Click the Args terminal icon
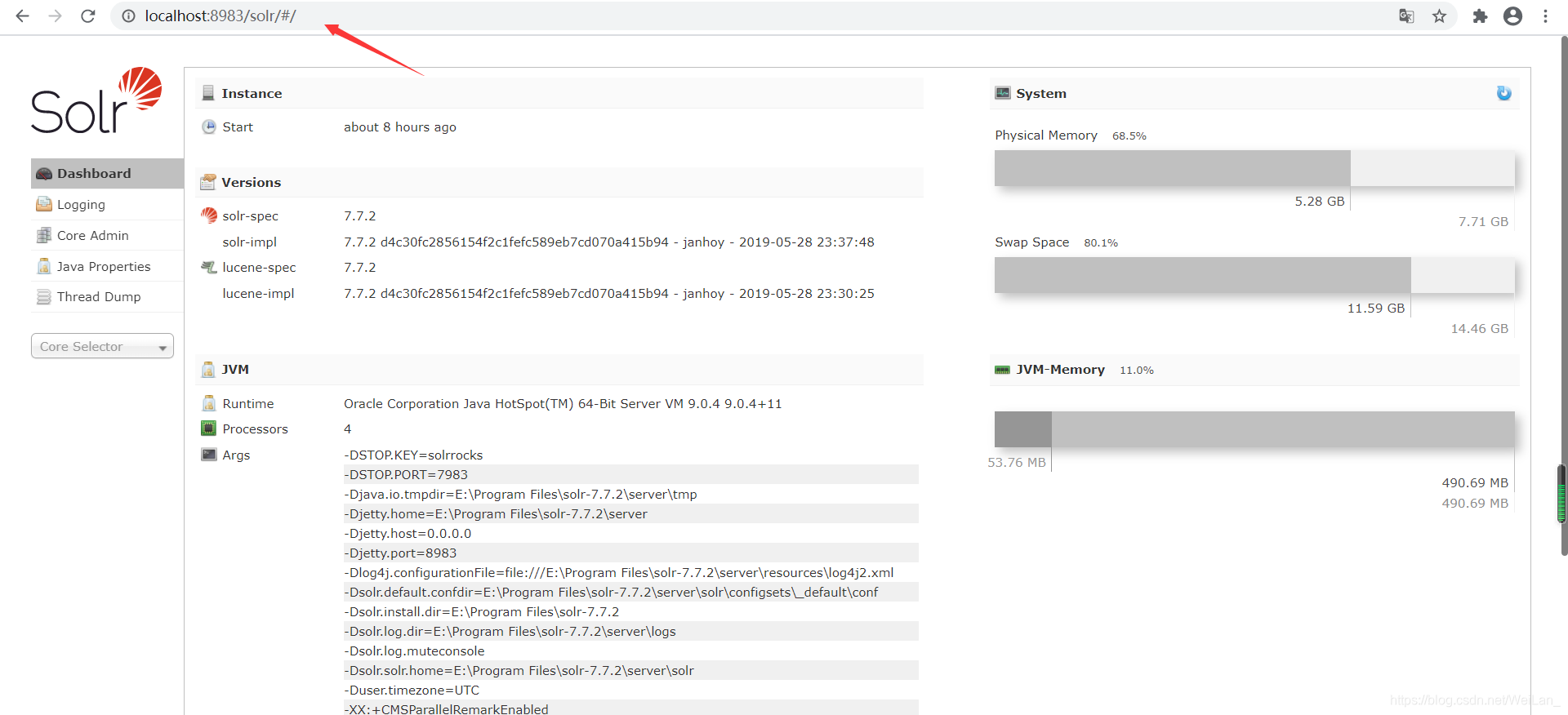This screenshot has width=1568, height=715. click(x=209, y=455)
